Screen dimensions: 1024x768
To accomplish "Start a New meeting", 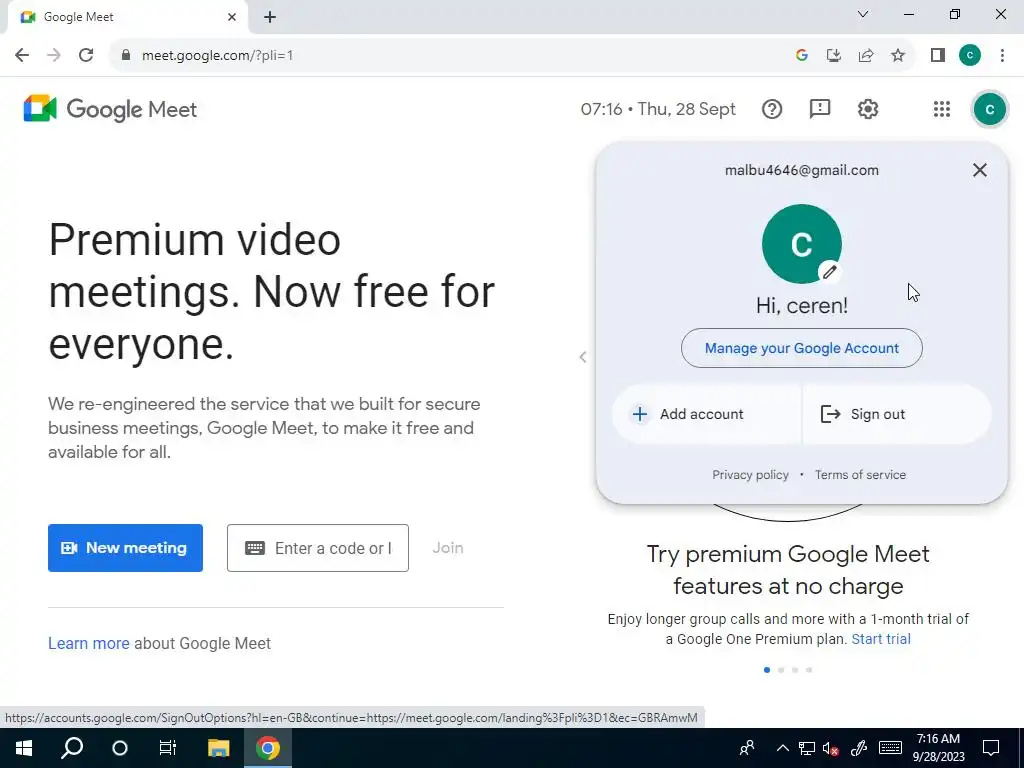I will pyautogui.click(x=125, y=548).
